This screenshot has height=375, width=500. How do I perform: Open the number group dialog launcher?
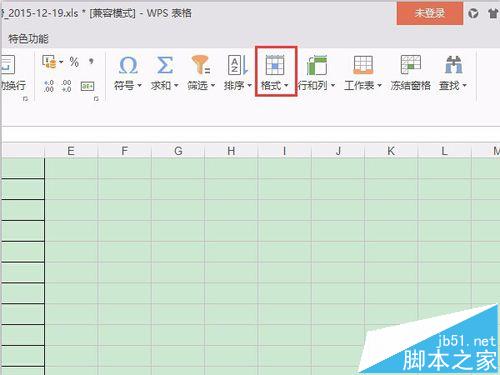tap(96, 99)
